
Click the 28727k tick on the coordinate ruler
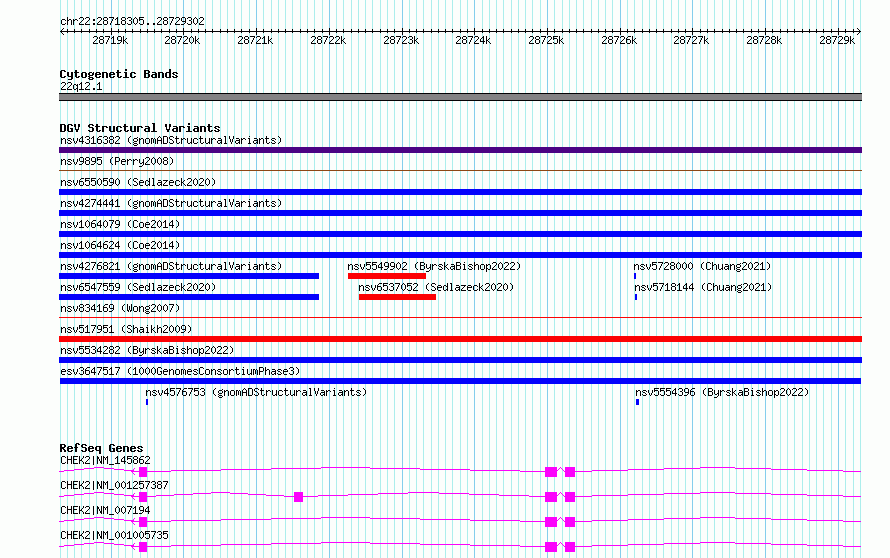(x=691, y=41)
